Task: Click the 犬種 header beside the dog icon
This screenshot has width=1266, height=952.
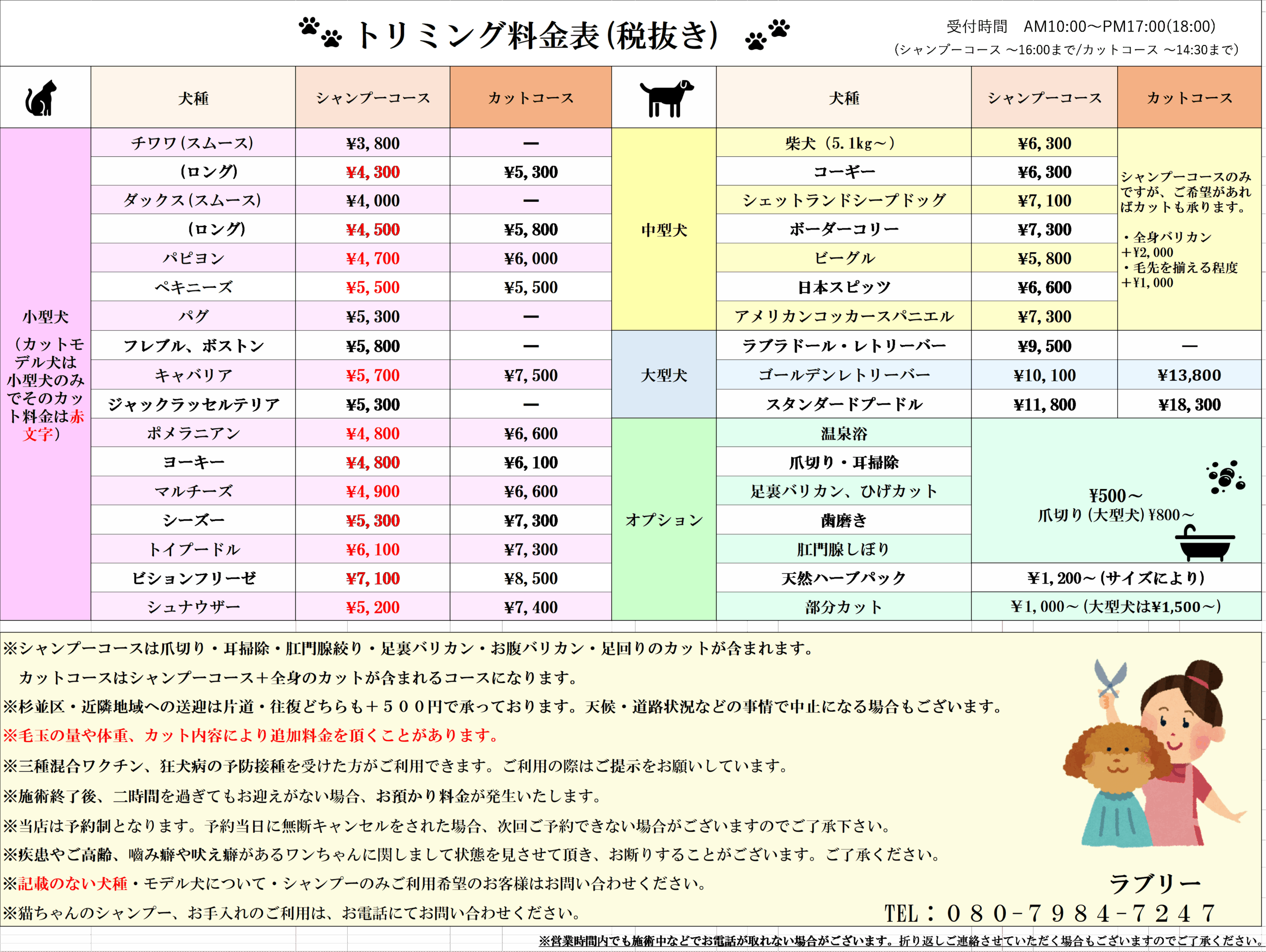Action: coord(844,97)
